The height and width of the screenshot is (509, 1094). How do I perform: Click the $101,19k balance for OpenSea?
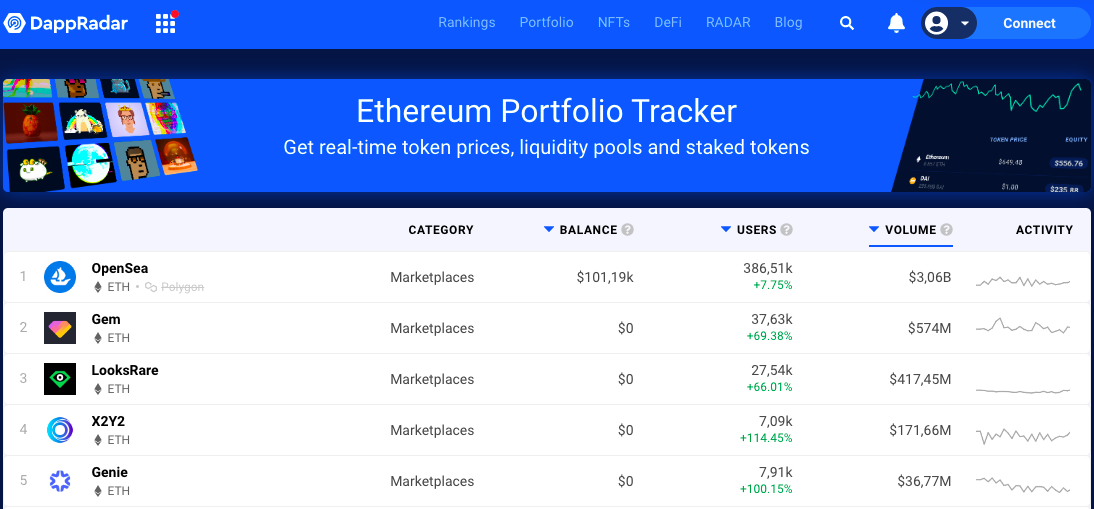[x=605, y=277]
